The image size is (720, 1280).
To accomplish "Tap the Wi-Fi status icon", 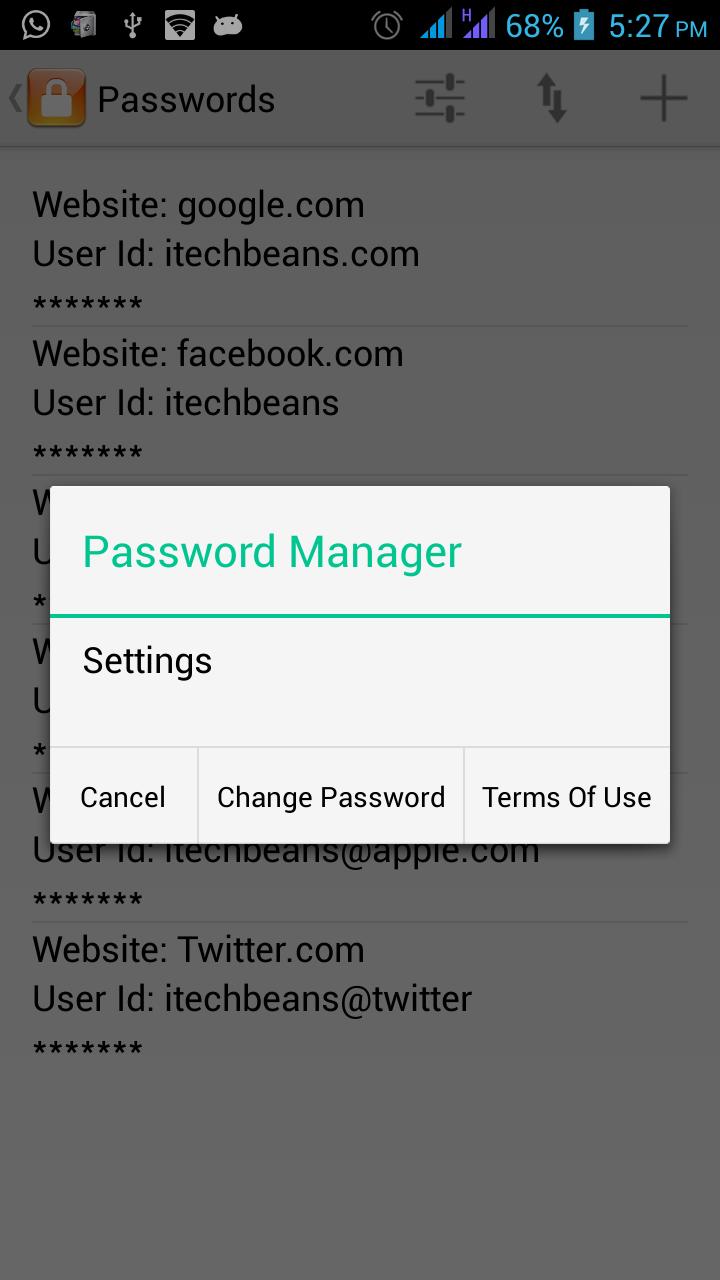I will 180,25.
